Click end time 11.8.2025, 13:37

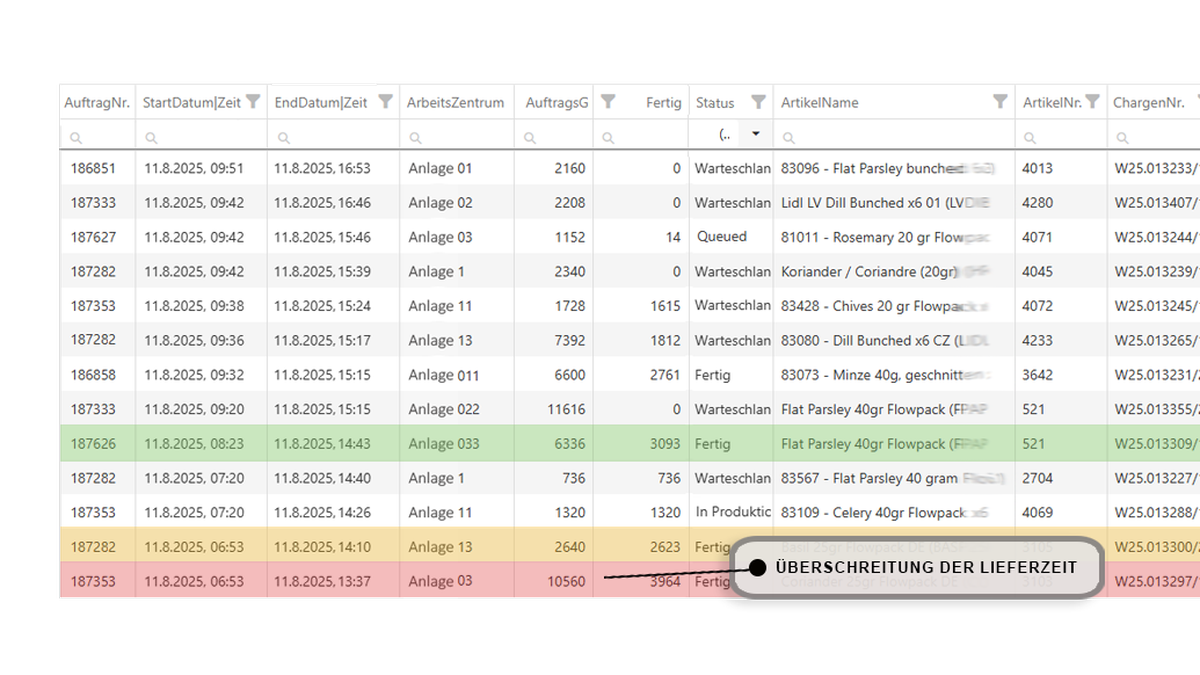(323, 581)
